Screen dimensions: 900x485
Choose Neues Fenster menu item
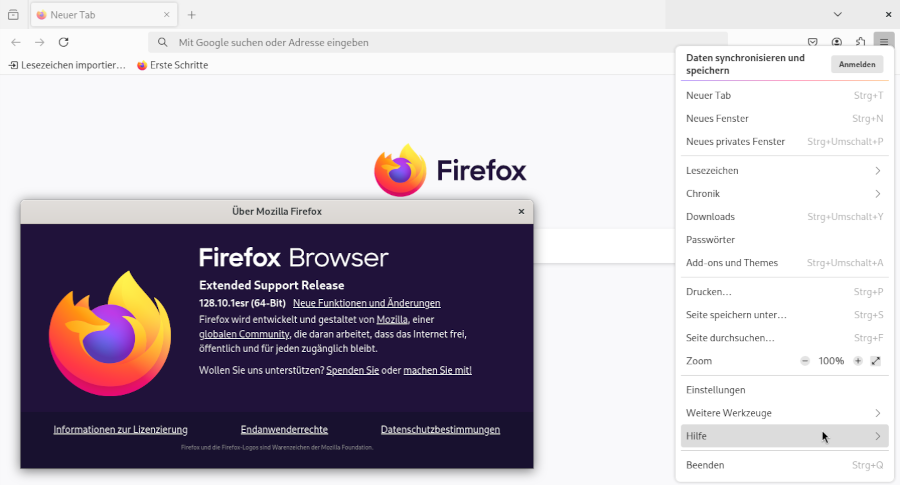click(x=785, y=118)
